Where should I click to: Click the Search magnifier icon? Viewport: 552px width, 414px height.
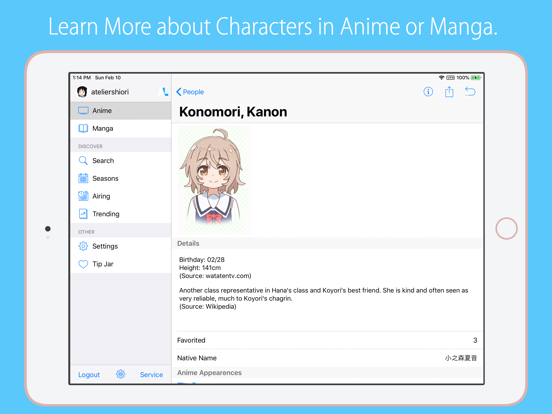click(x=83, y=161)
